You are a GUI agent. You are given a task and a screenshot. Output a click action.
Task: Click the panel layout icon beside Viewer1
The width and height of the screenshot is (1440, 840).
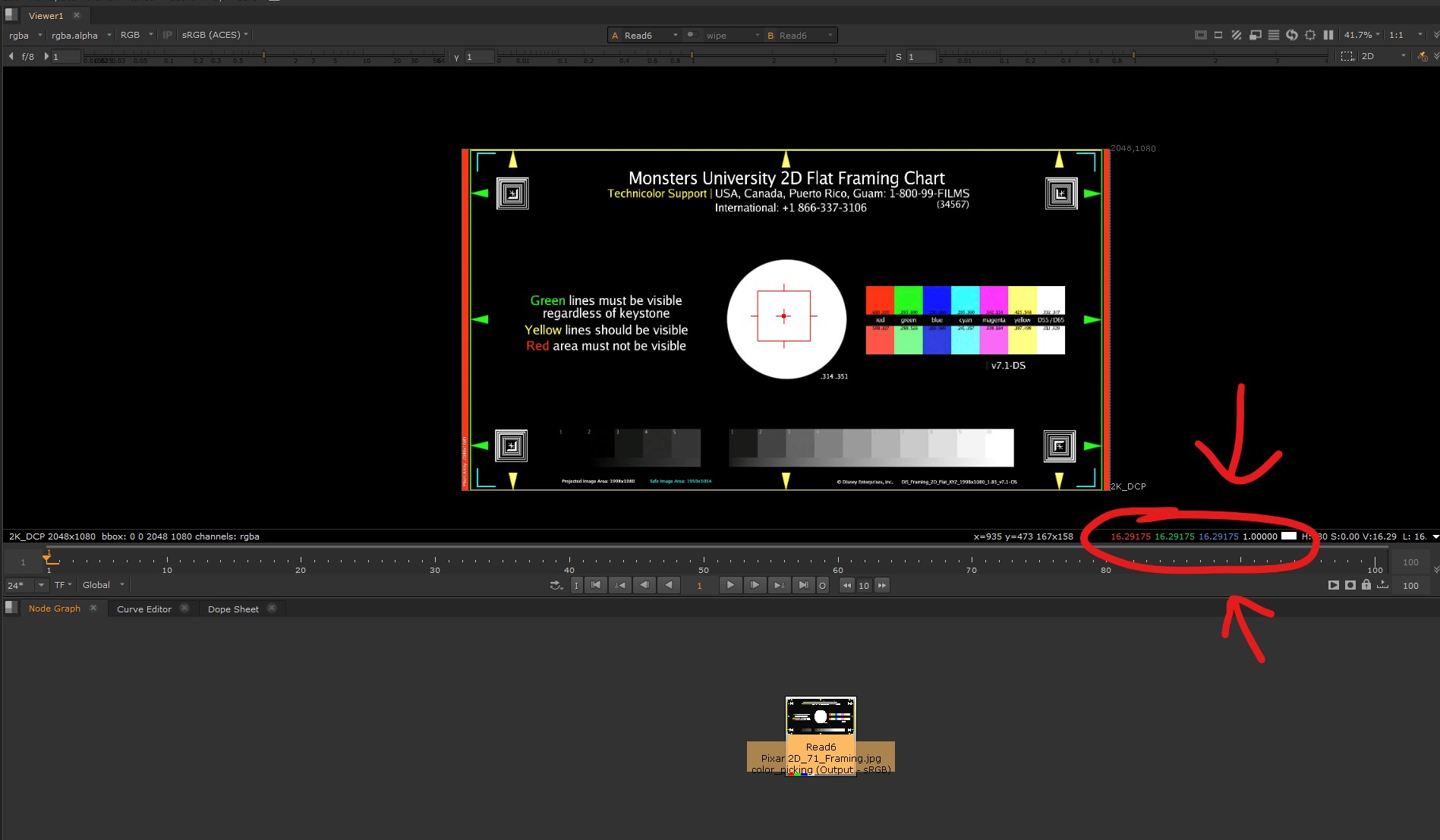click(11, 14)
